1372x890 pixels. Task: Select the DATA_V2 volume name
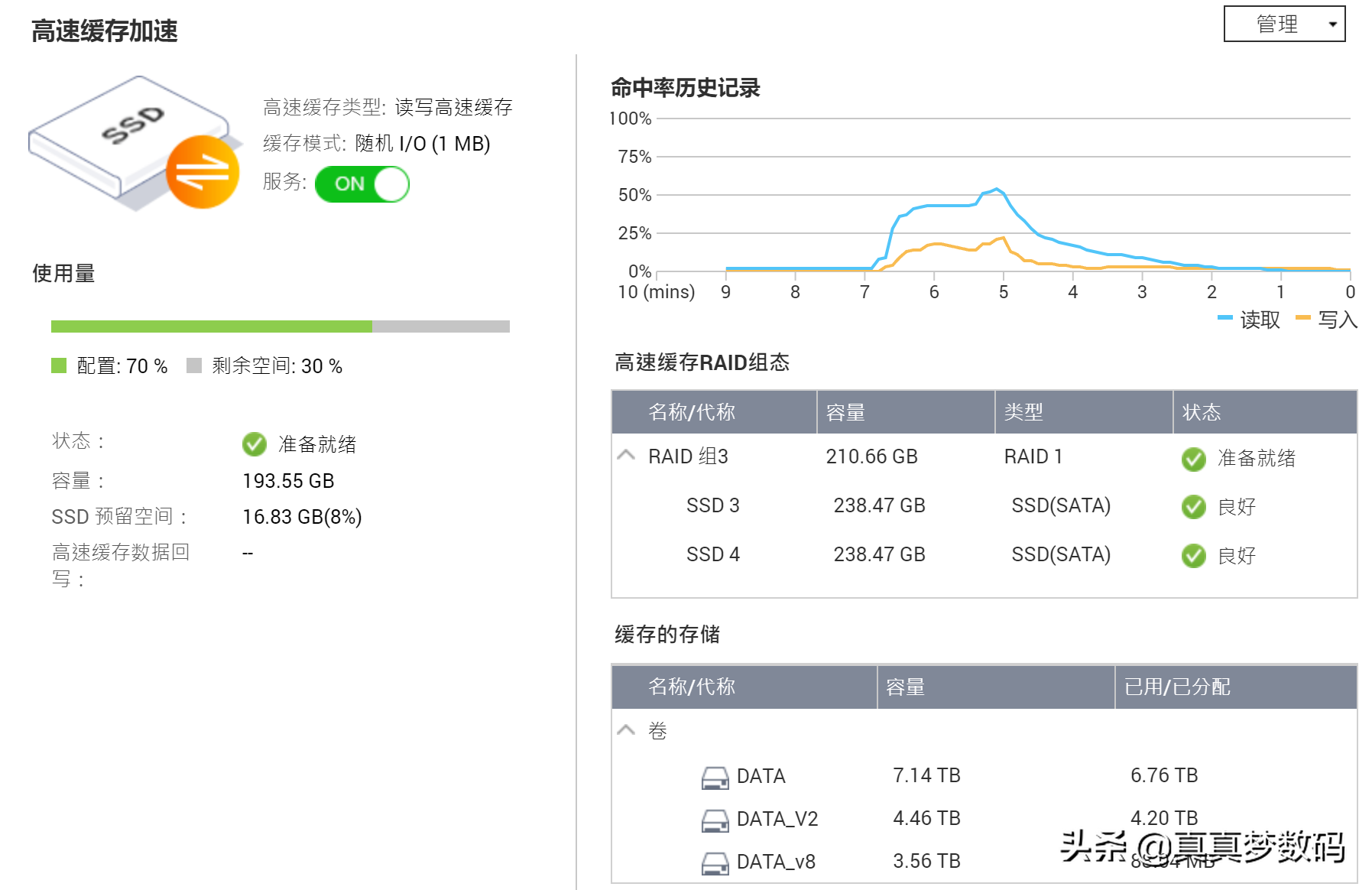point(777,819)
